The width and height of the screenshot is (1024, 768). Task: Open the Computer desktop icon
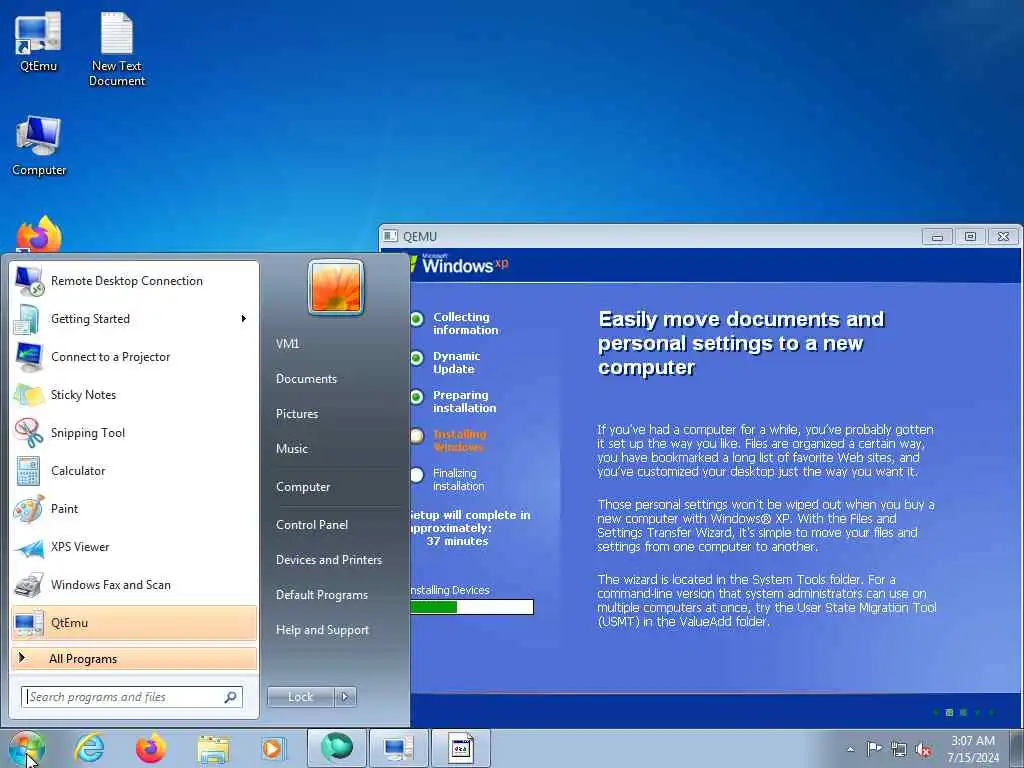(39, 146)
